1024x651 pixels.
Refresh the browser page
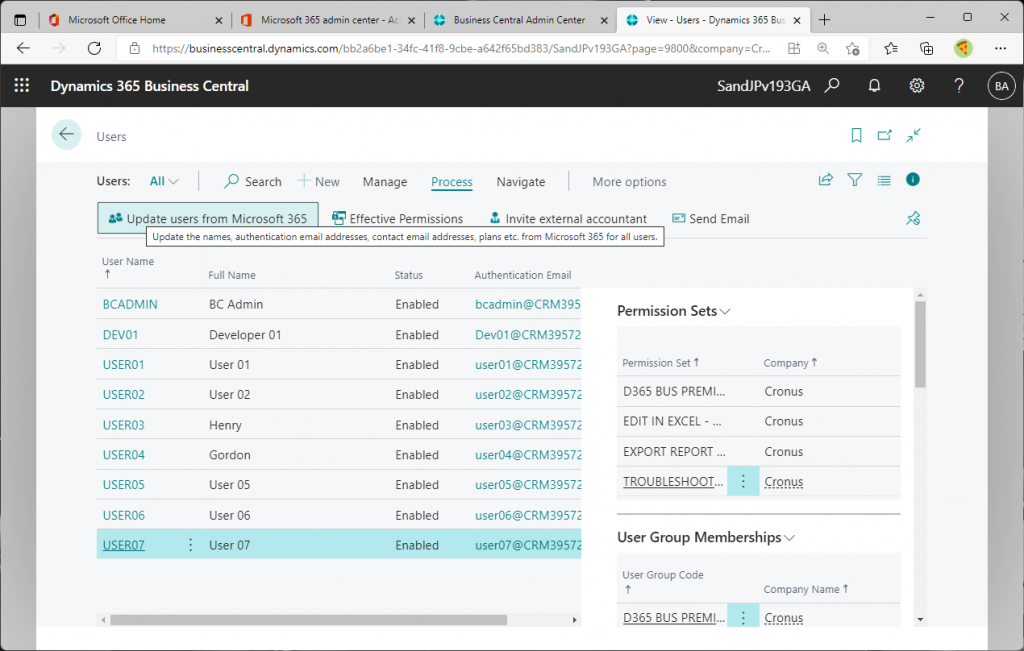click(94, 48)
